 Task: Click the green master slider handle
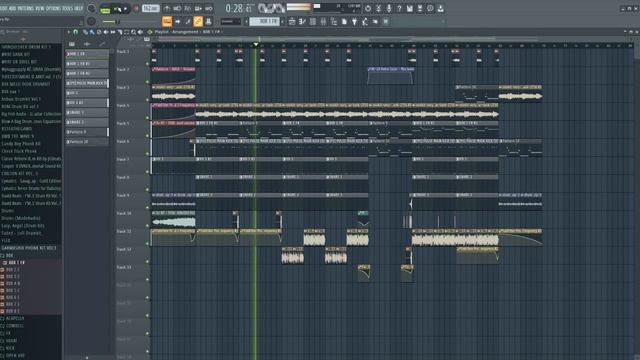[117, 21]
